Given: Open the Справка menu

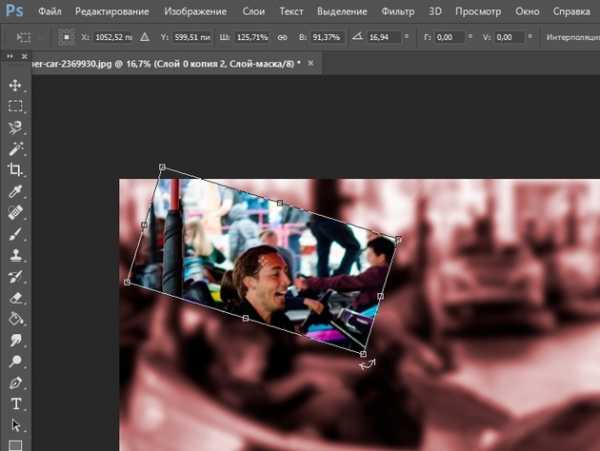Looking at the screenshot, I should click(571, 11).
